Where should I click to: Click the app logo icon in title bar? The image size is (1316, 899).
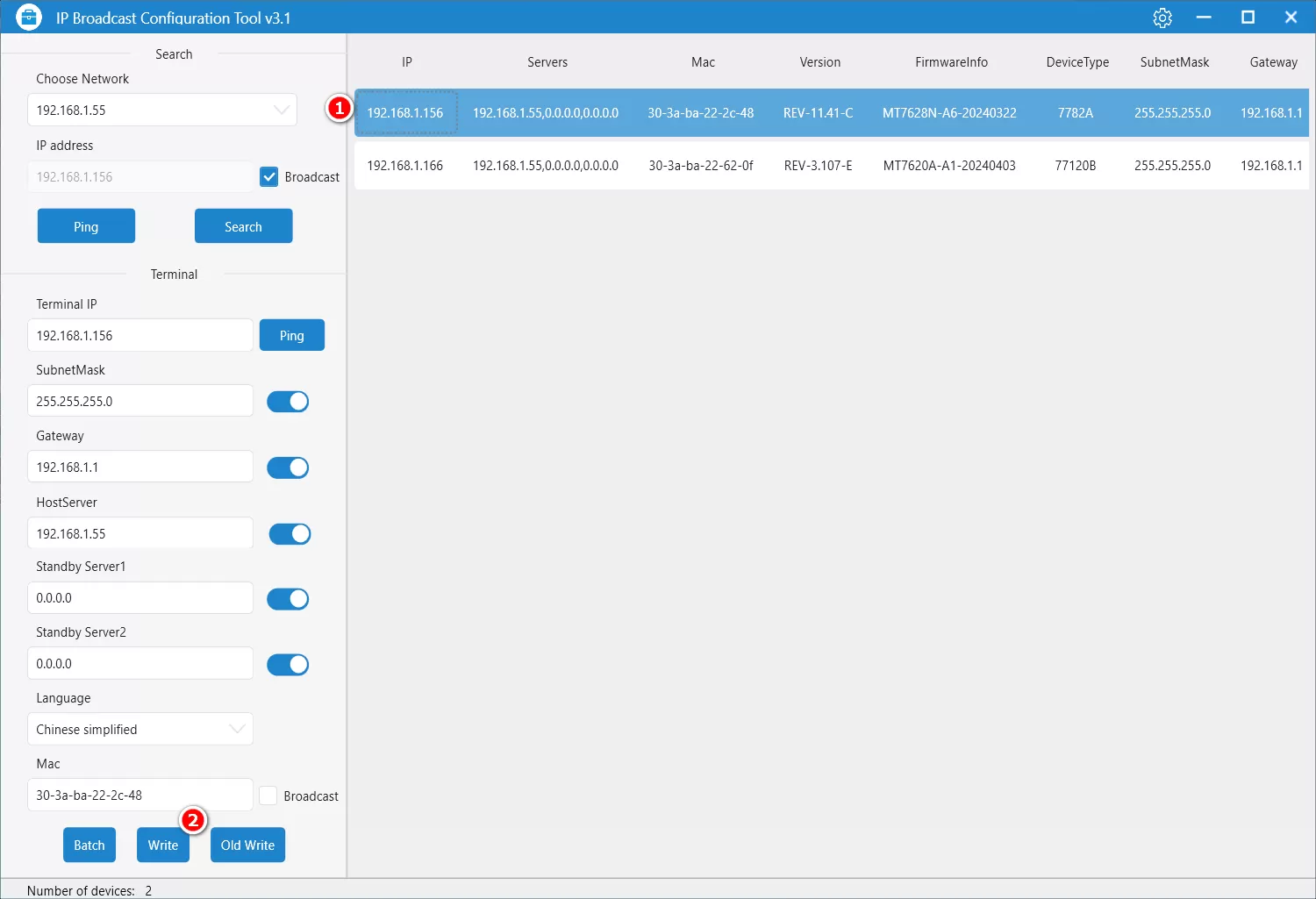pyautogui.click(x=29, y=18)
